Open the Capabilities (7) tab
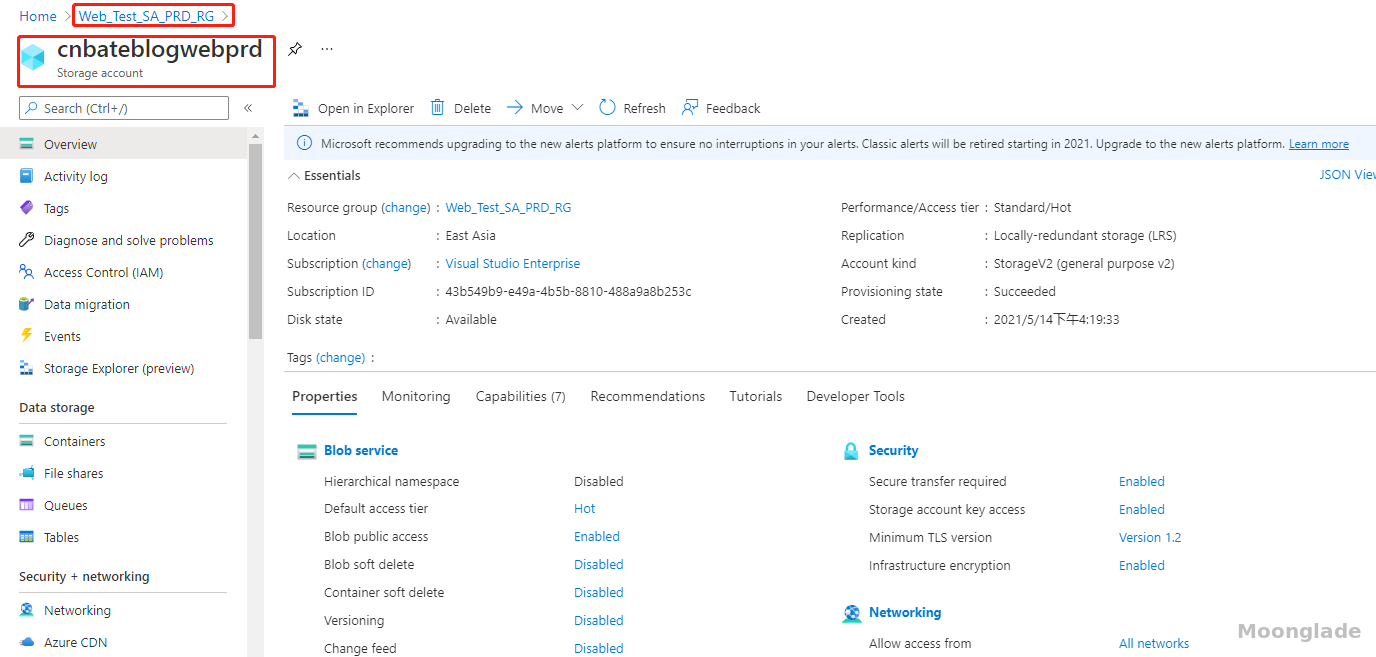This screenshot has width=1376, height=657. 521,396
